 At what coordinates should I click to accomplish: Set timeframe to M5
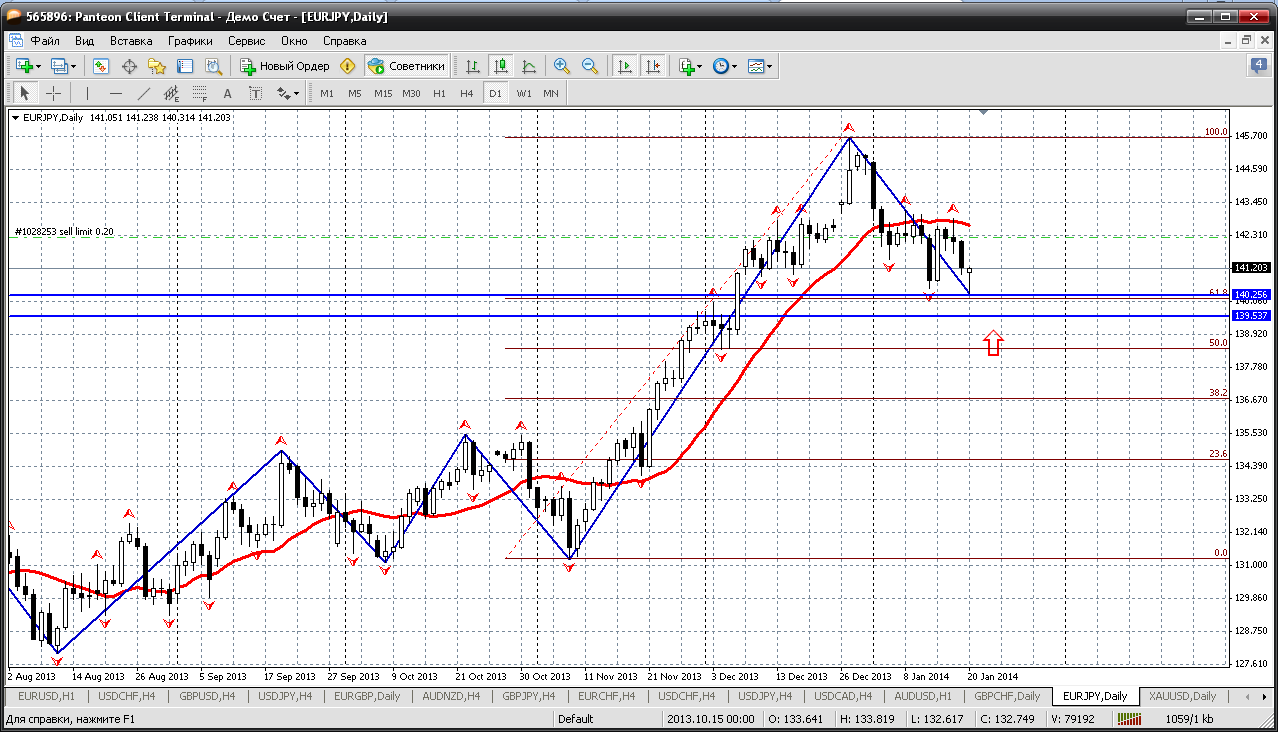click(355, 93)
